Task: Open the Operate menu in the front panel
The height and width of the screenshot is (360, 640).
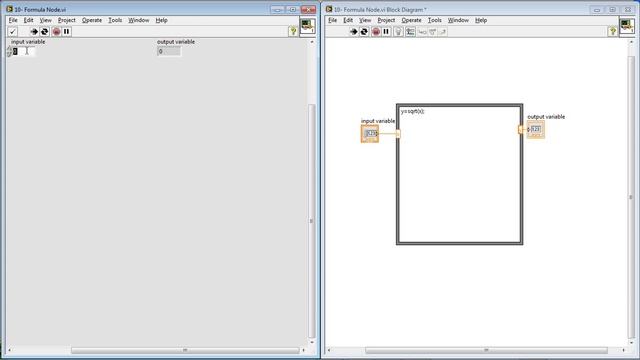Action: 92,20
